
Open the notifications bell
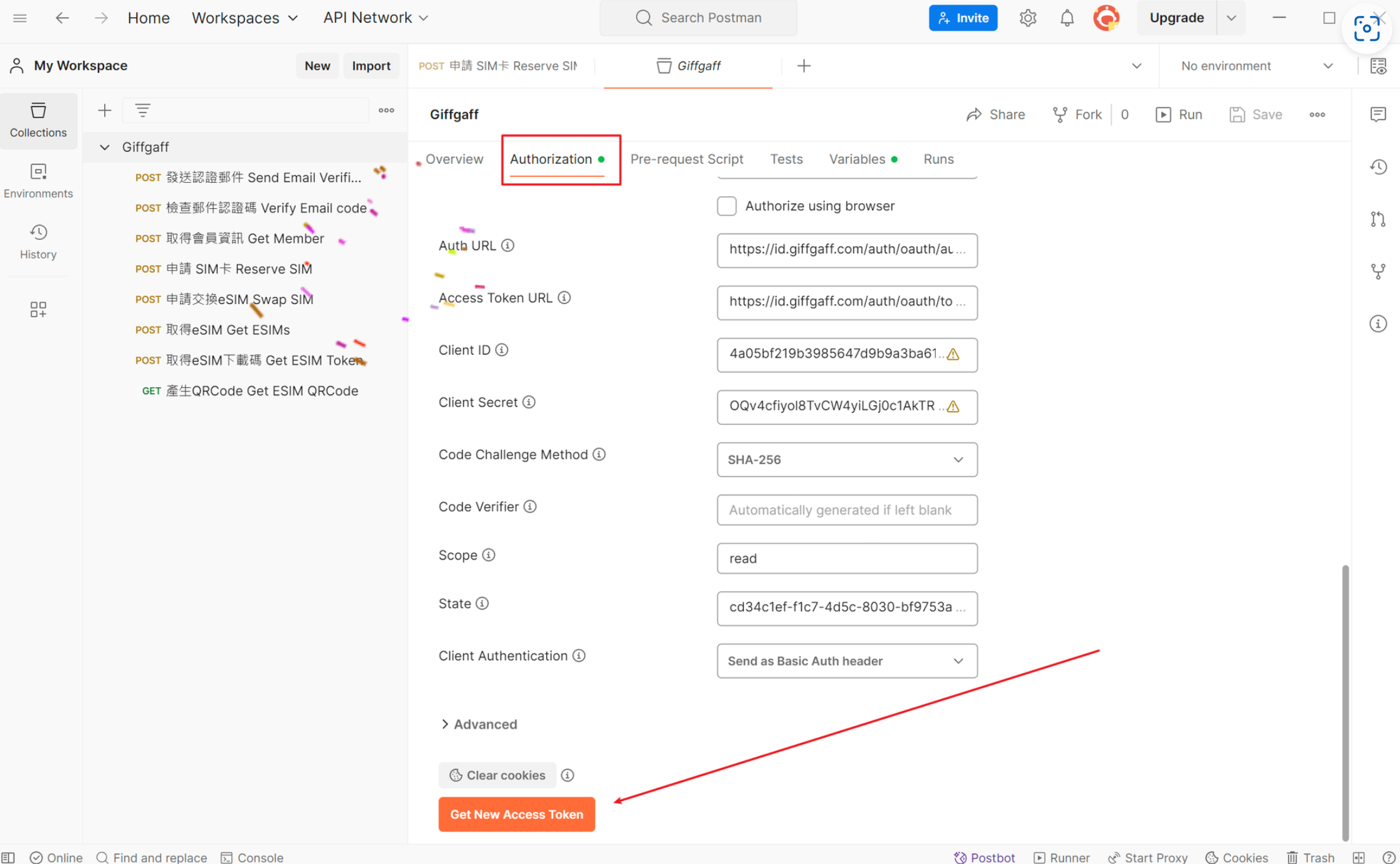1067,18
